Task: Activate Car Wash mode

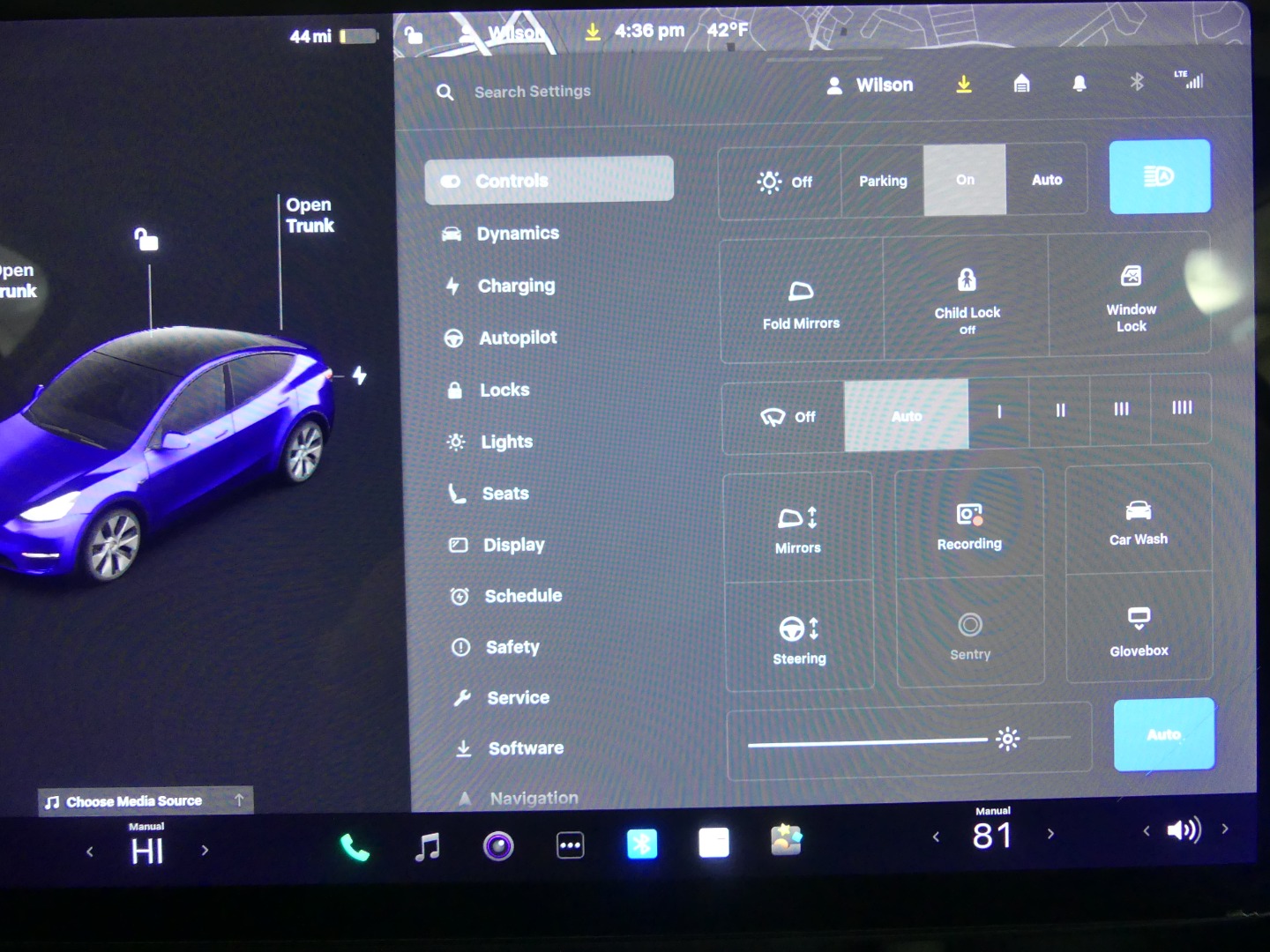Action: point(1138,522)
